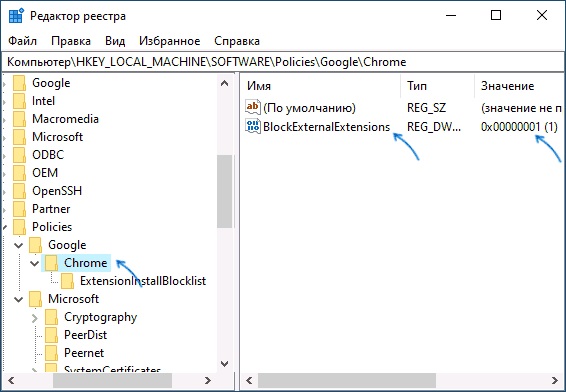Collapse the Chrome key chevron
The width and height of the screenshot is (566, 392).
point(35,263)
